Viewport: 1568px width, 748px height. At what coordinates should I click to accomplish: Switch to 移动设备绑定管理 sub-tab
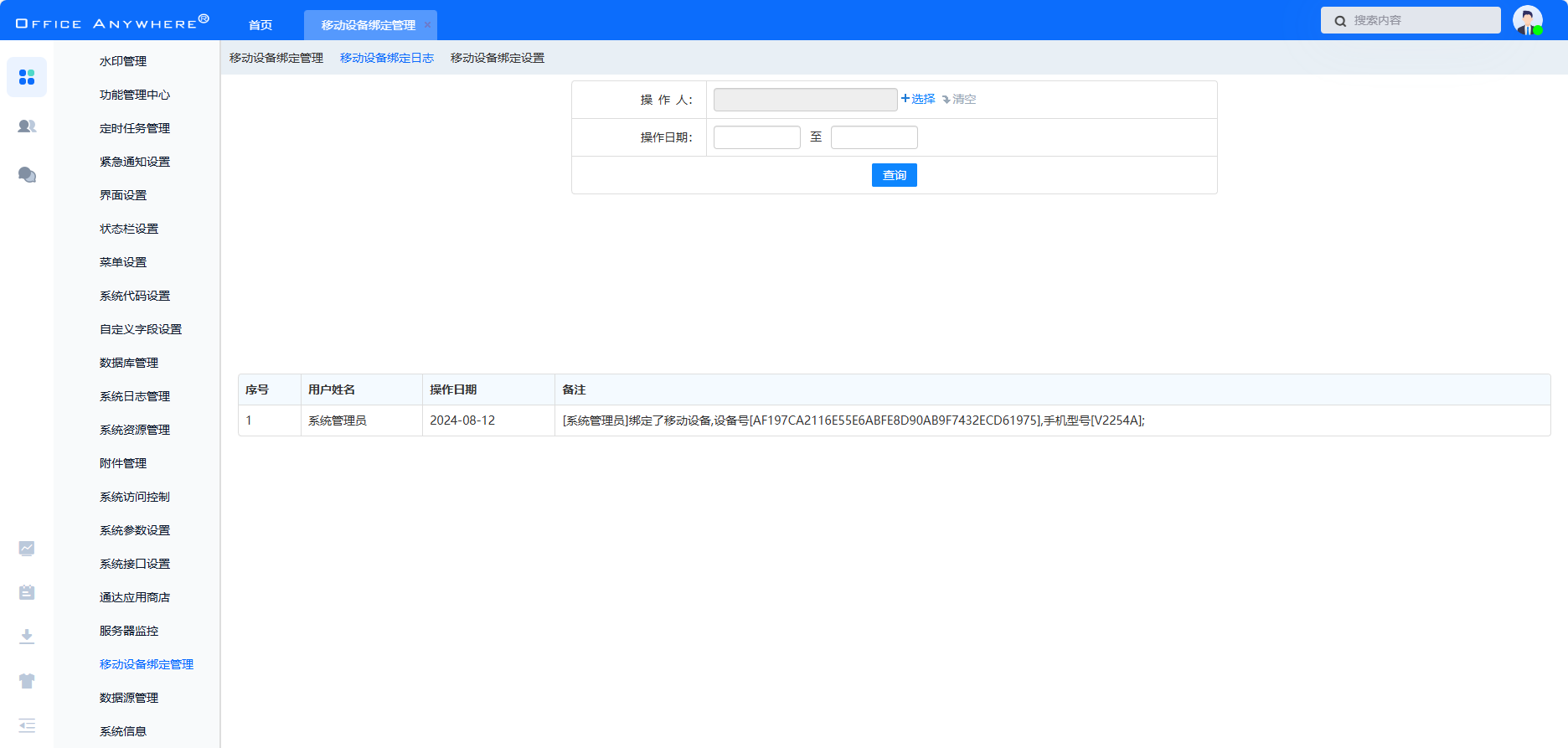(x=276, y=58)
